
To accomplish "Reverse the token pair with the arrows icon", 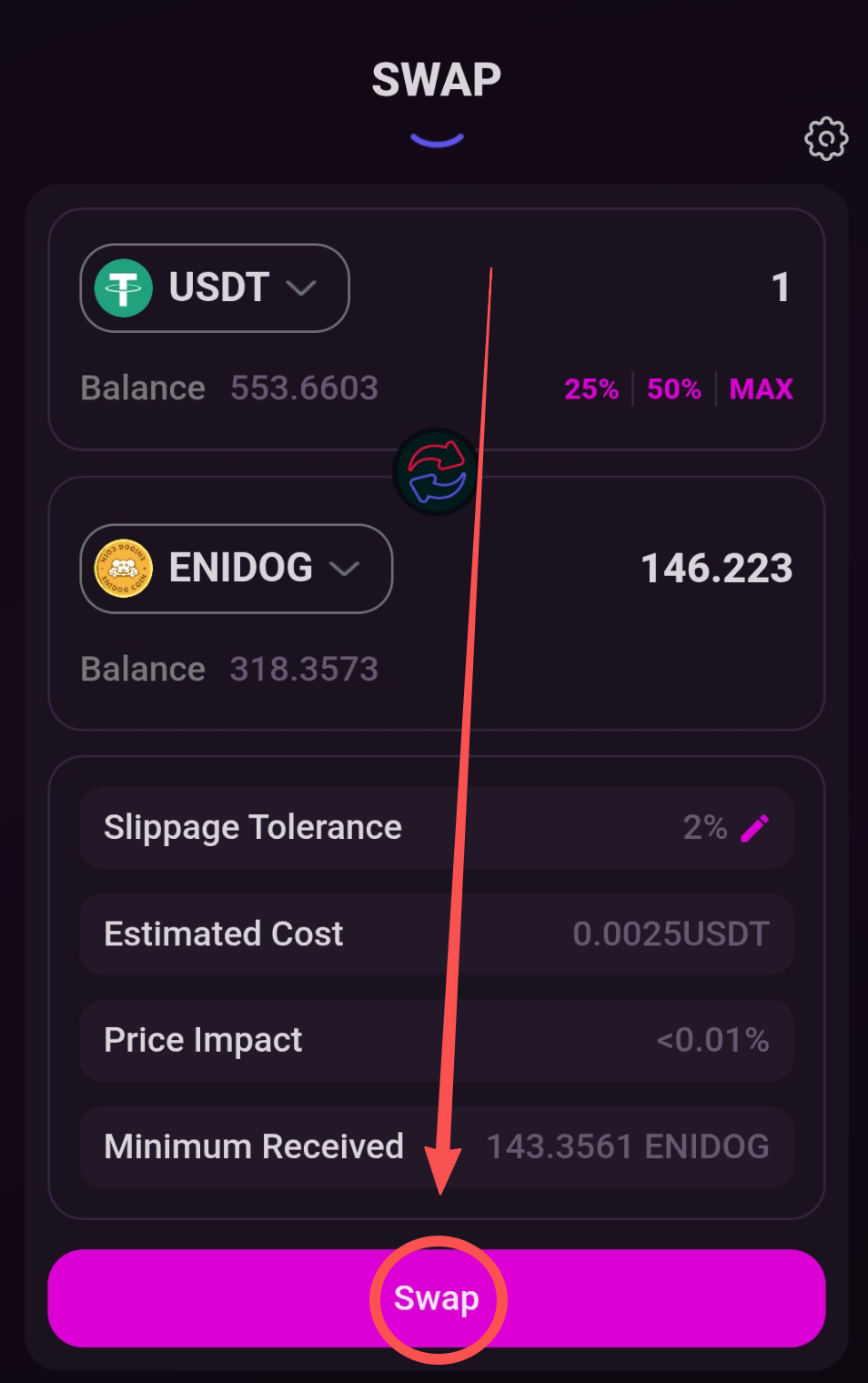I will (x=437, y=471).
